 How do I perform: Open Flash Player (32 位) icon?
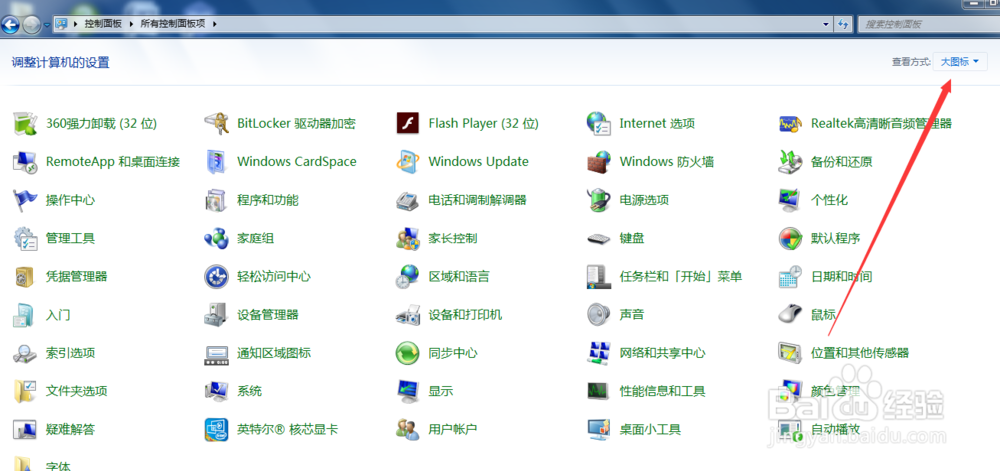point(408,123)
